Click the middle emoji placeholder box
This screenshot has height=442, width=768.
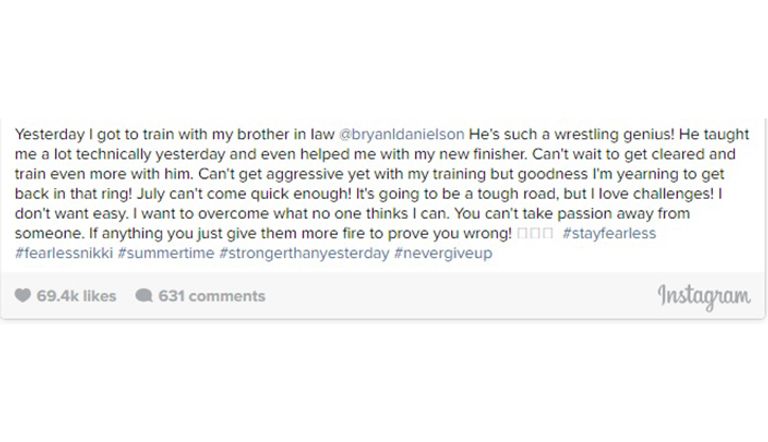tap(535, 233)
